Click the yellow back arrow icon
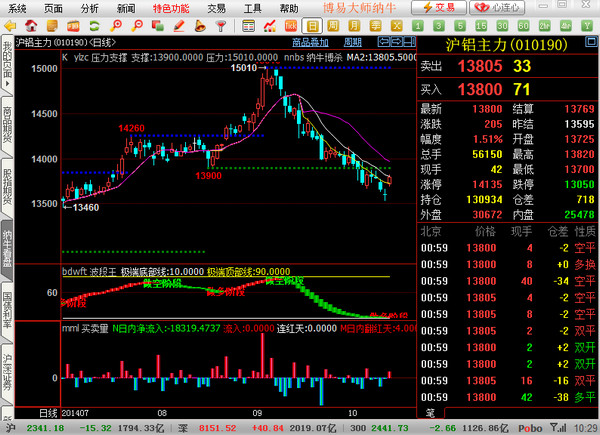This screenshot has height=435, width=600. pos(10,26)
